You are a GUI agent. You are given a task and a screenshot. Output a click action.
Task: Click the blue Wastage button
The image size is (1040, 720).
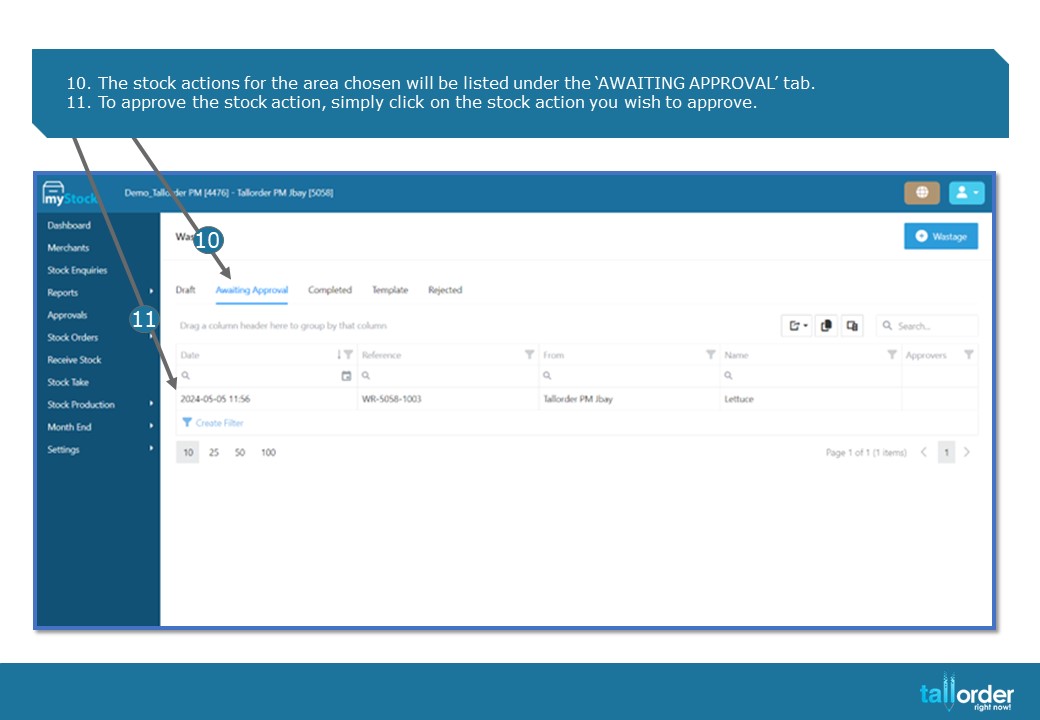pos(941,236)
